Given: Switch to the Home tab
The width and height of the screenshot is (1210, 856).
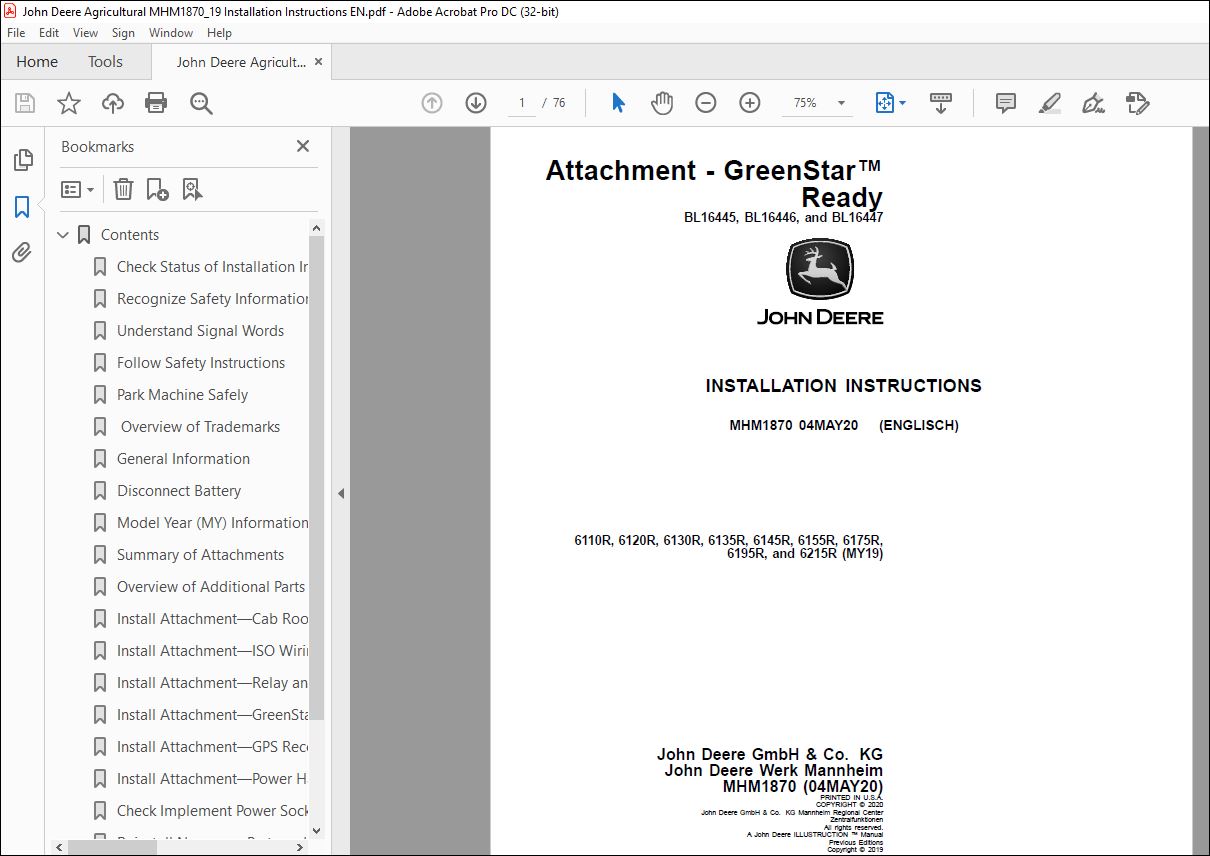Looking at the screenshot, I should (37, 62).
